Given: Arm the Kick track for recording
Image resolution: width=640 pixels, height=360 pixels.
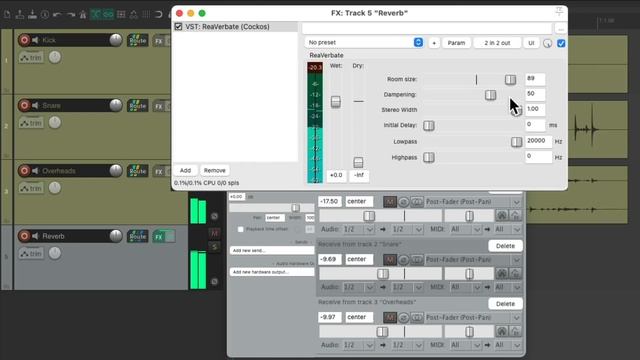Looking at the screenshot, I should 24,40.
